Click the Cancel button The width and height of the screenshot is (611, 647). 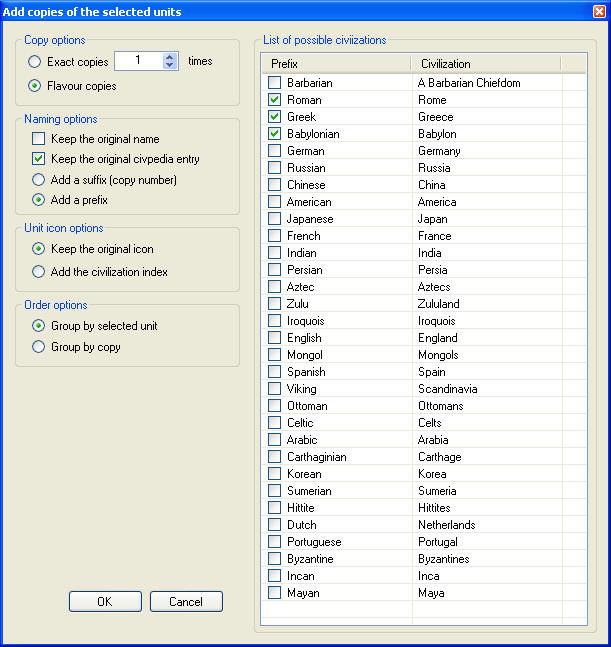pyautogui.click(x=186, y=602)
